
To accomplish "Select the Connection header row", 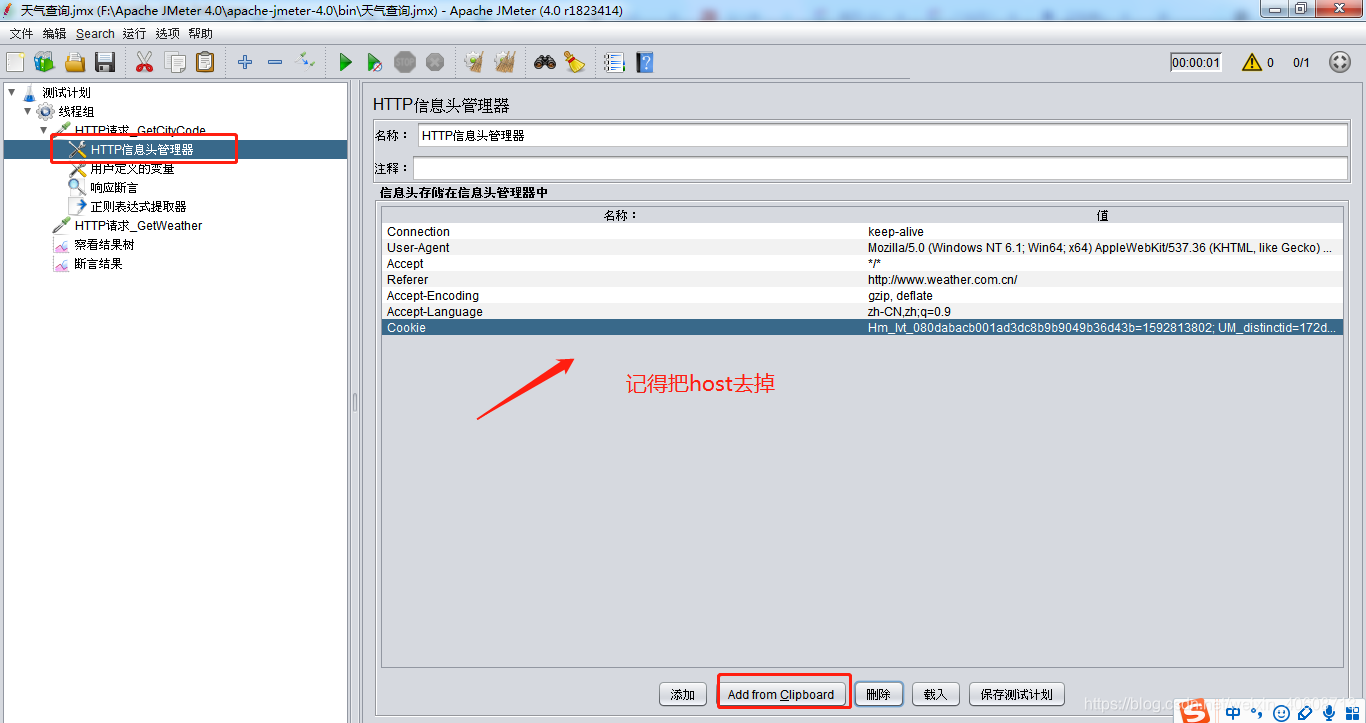I will [x=862, y=231].
